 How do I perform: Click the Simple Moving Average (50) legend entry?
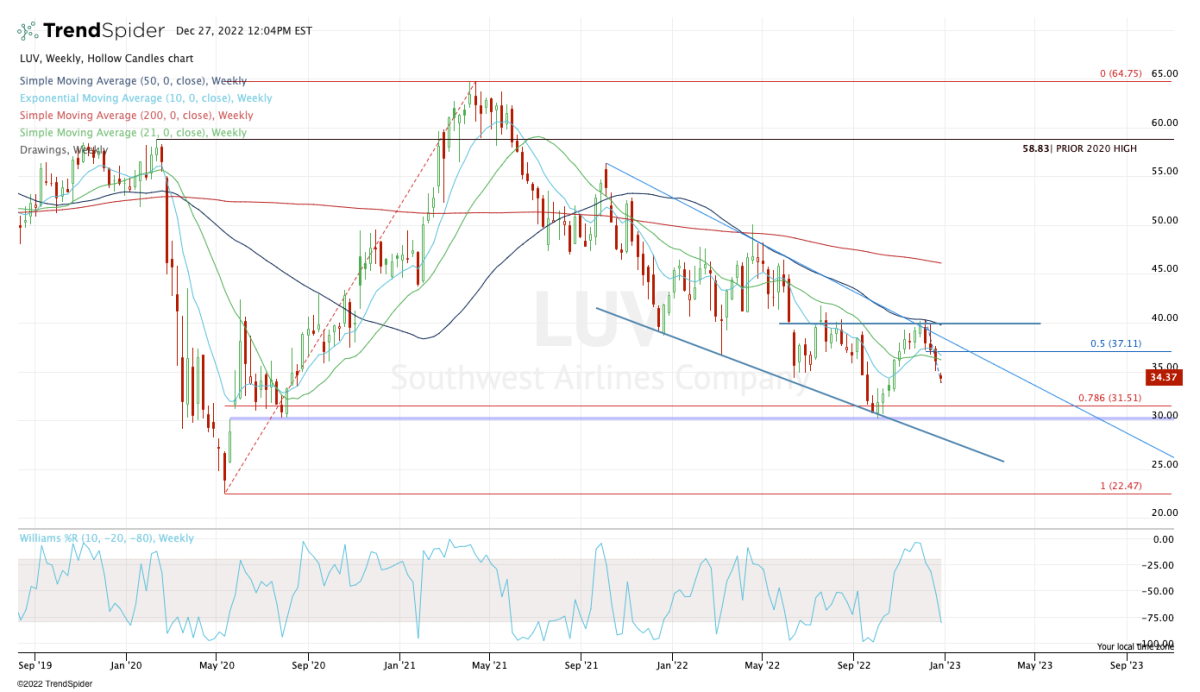pyautogui.click(x=132, y=81)
